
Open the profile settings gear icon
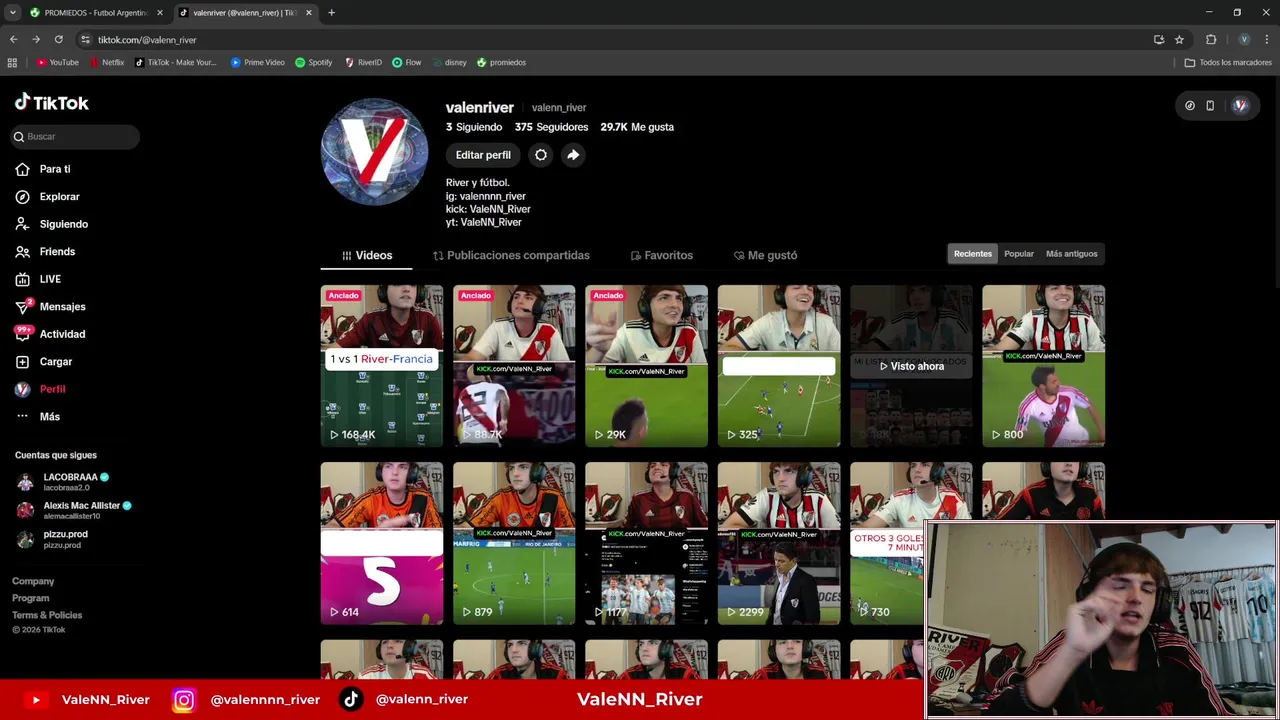click(x=541, y=155)
